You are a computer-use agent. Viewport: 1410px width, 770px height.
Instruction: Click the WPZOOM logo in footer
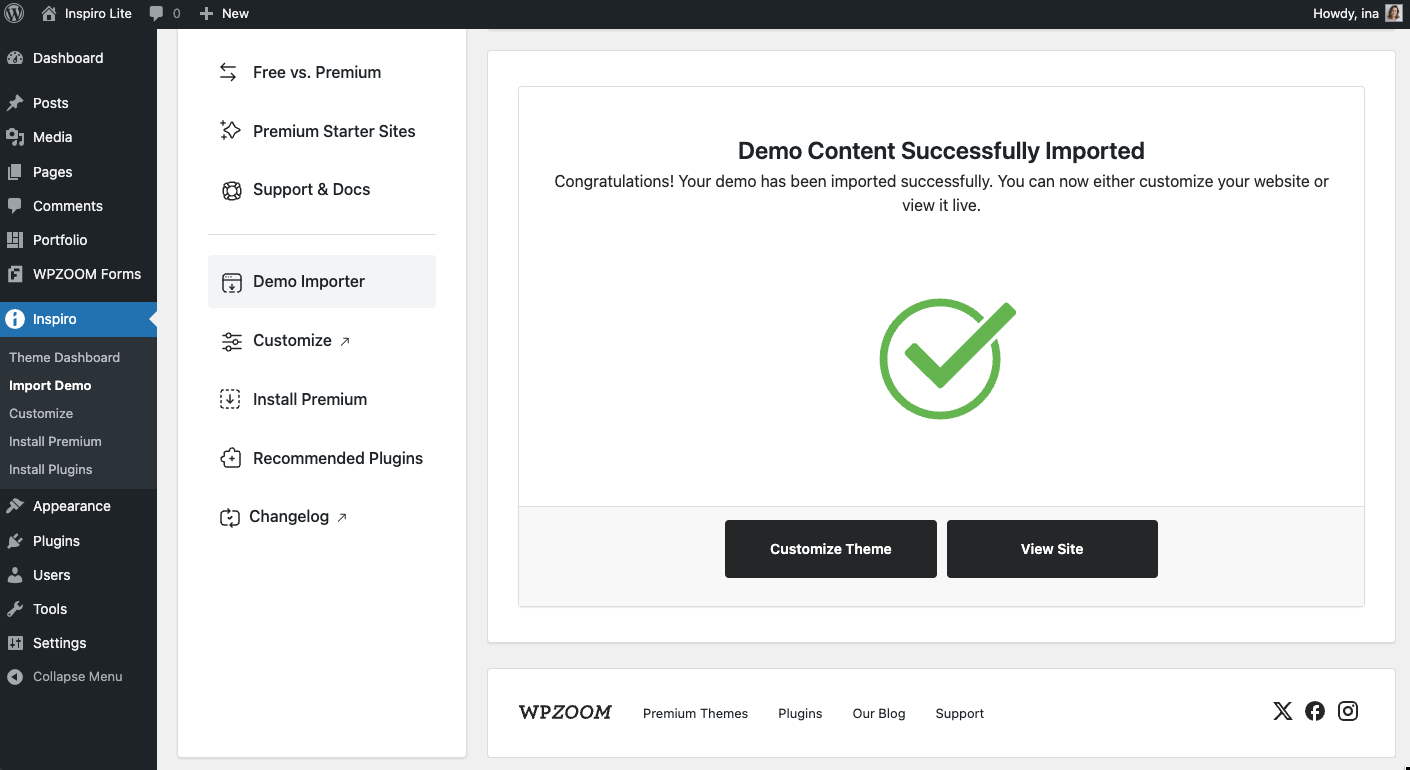pyautogui.click(x=565, y=713)
